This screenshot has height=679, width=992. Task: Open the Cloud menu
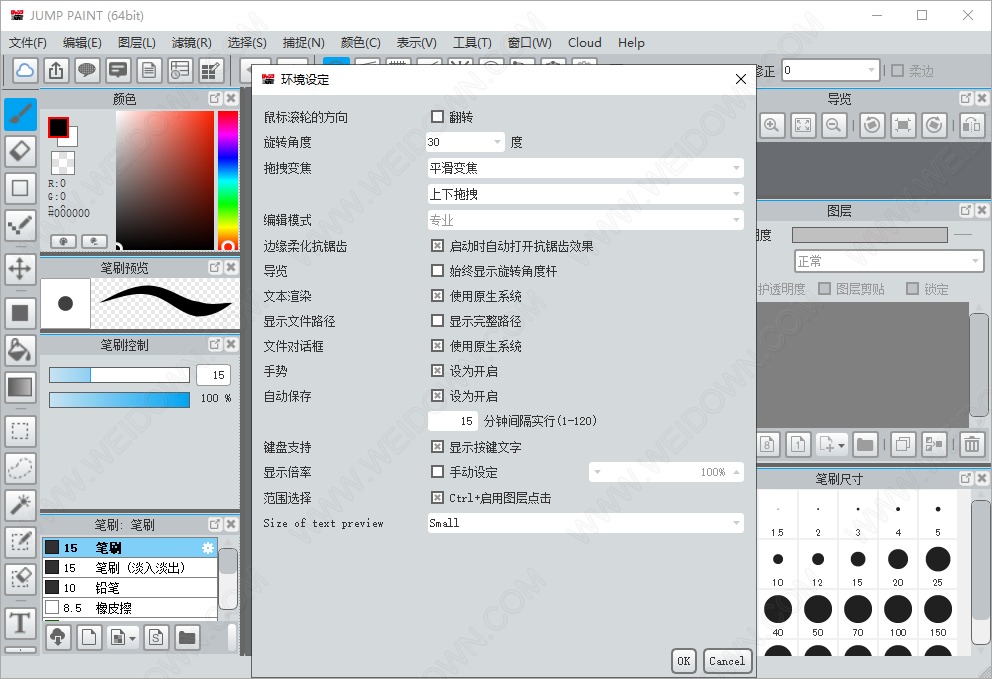pos(585,42)
